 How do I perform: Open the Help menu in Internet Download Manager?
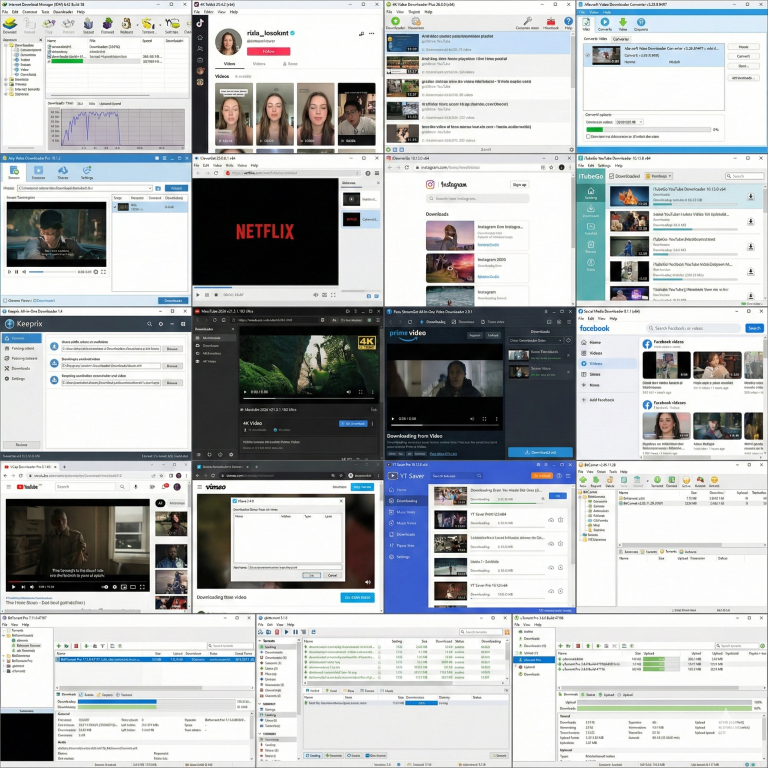[81, 12]
